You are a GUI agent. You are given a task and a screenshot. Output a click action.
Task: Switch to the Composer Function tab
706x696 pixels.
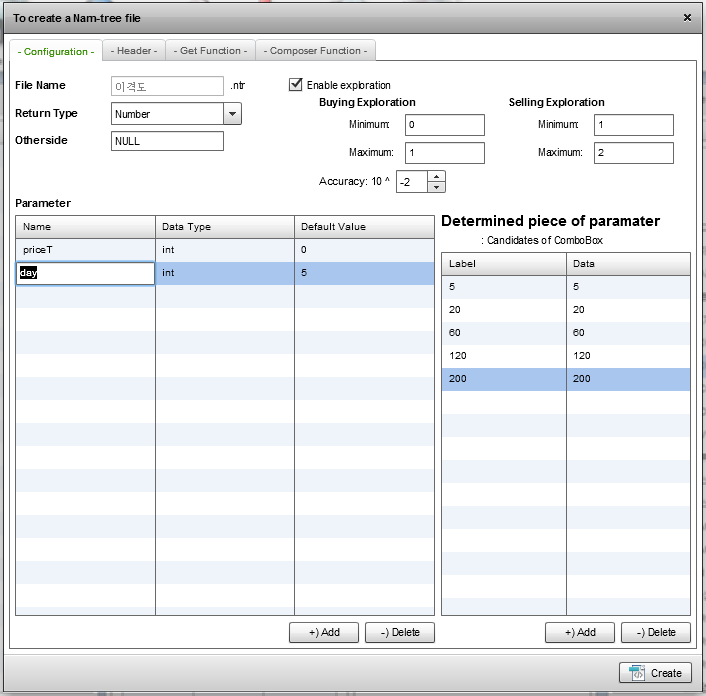(x=316, y=51)
